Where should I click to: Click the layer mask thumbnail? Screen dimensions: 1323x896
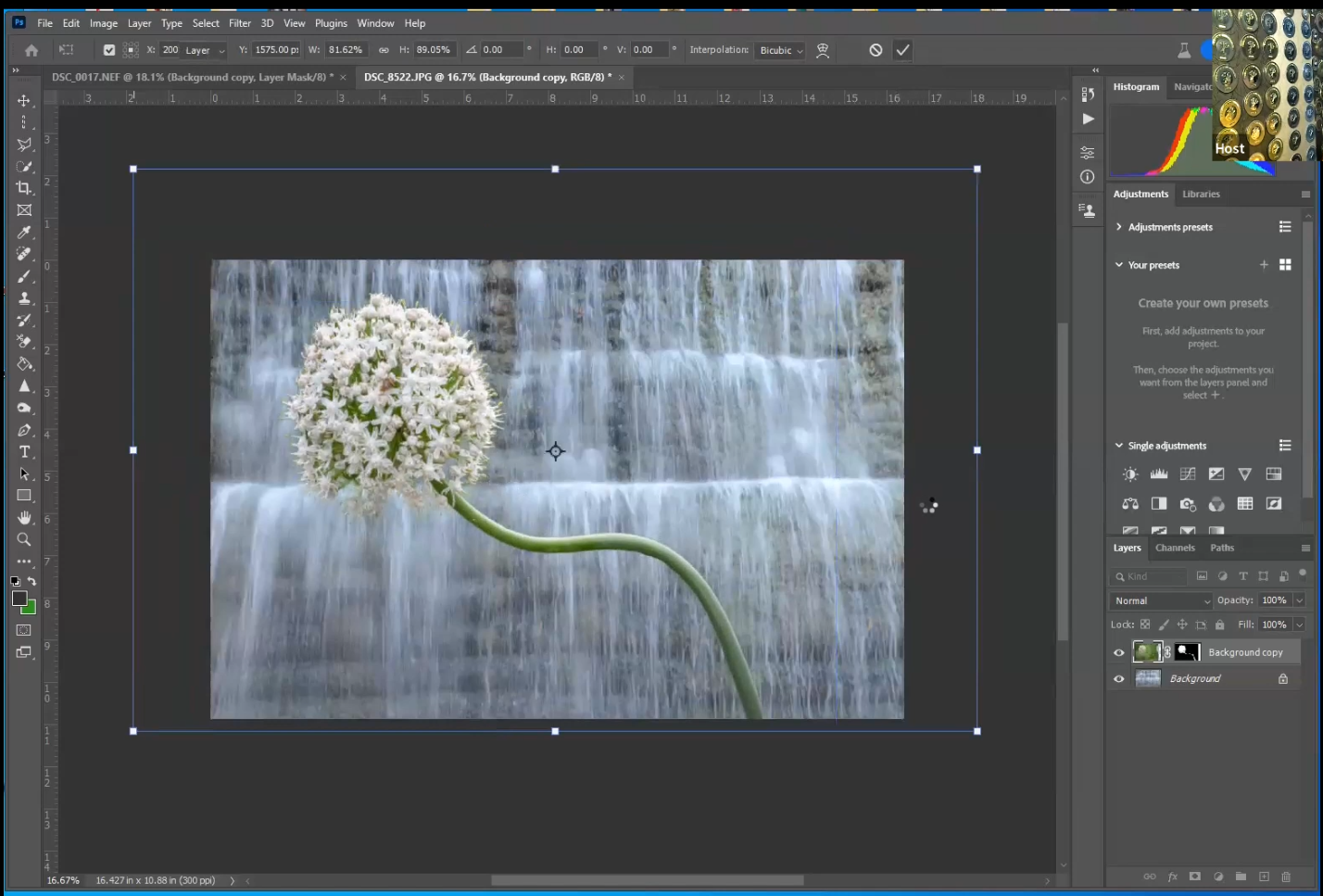click(x=1187, y=652)
